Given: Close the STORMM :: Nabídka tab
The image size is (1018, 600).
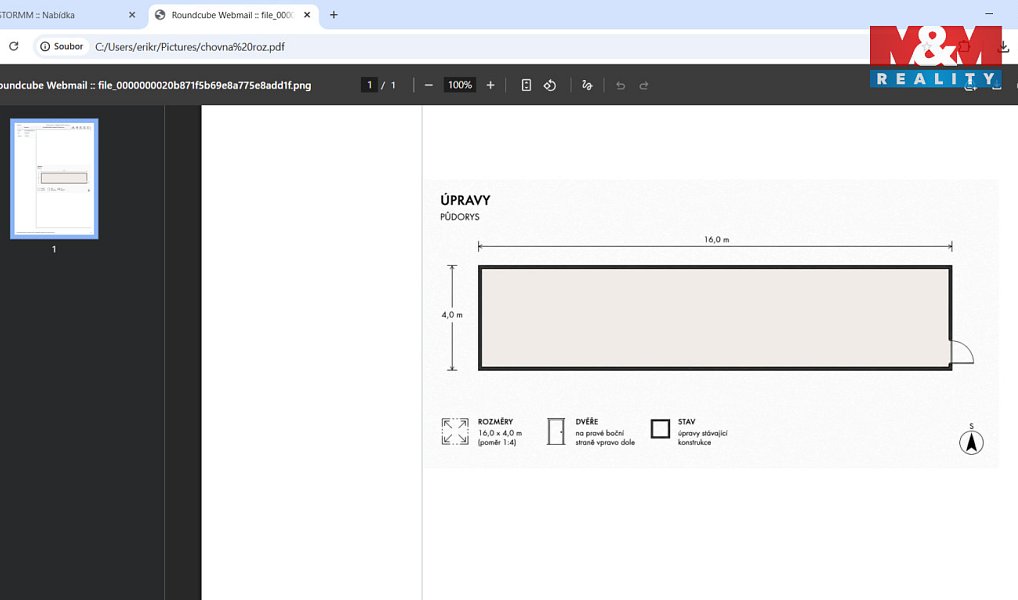Looking at the screenshot, I should coord(132,14).
